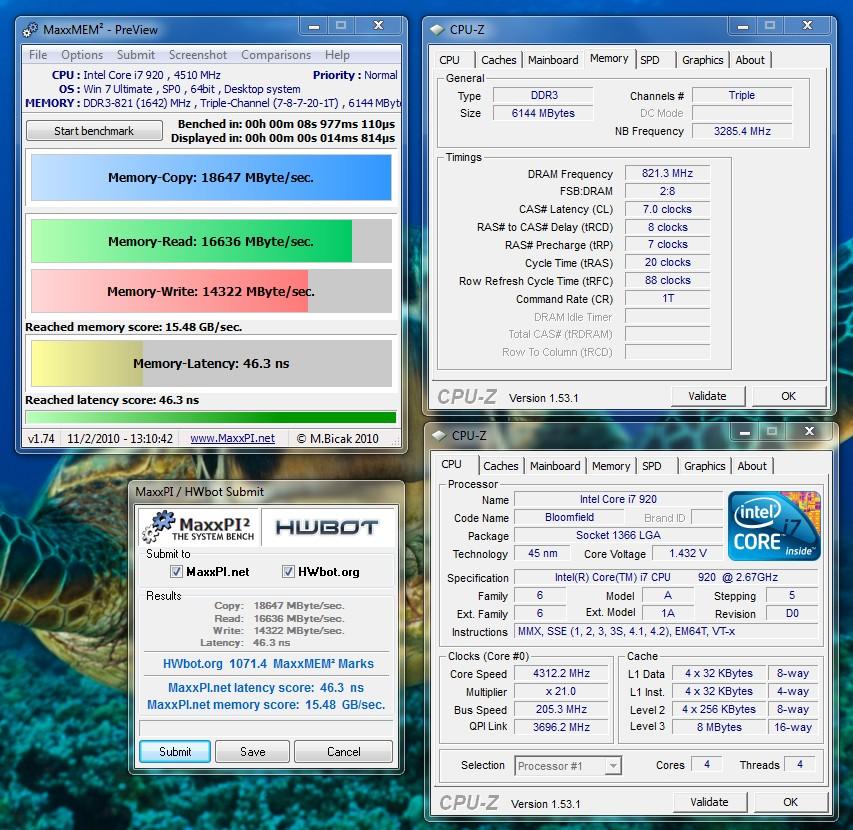The width and height of the screenshot is (853, 830).
Task: Click the MaxxPI² system bench logo
Action: coord(199,527)
